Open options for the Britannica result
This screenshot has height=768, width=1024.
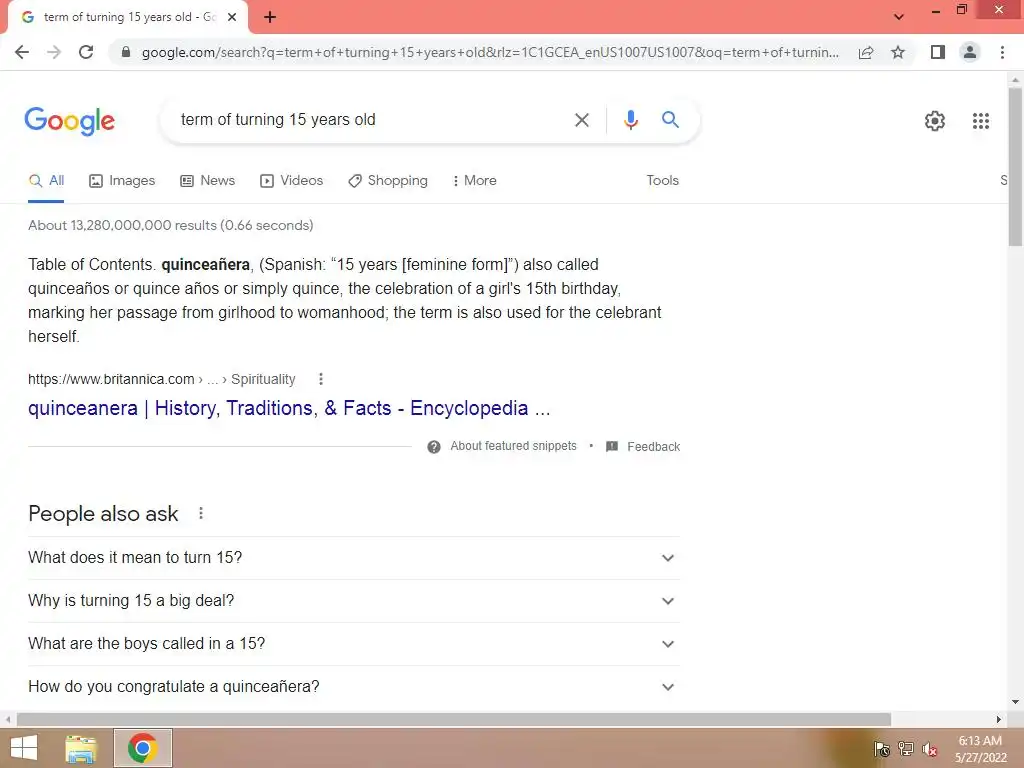(x=321, y=379)
